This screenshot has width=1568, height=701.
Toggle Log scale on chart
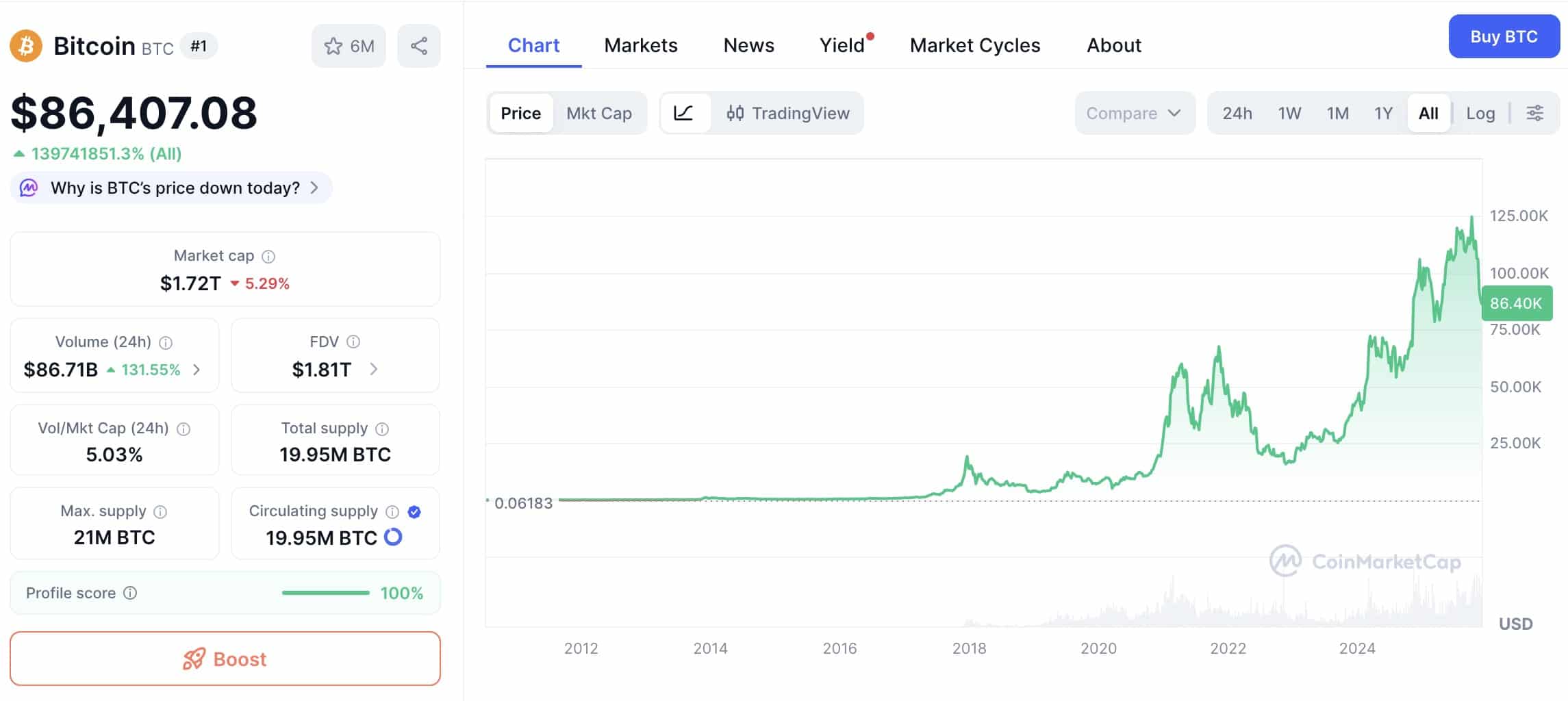[x=1480, y=113]
